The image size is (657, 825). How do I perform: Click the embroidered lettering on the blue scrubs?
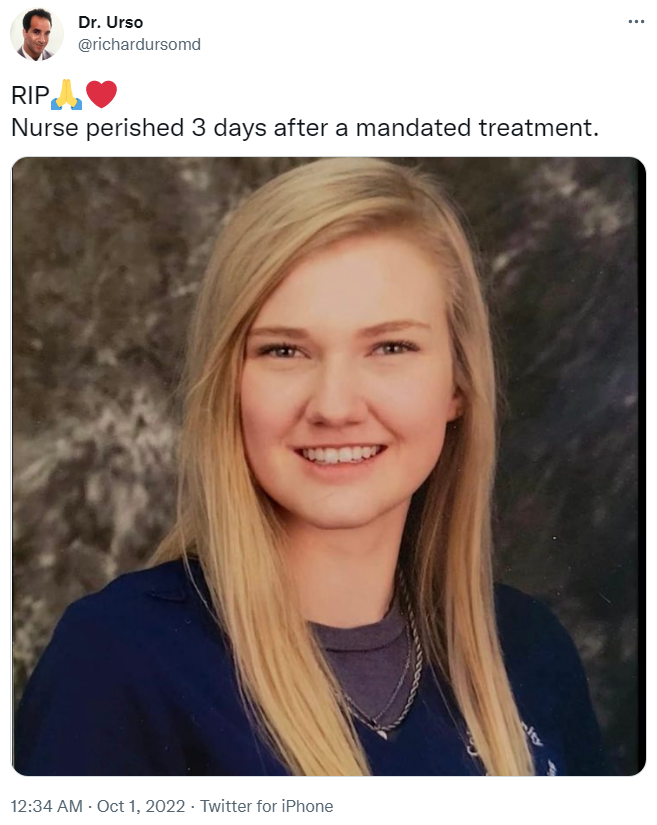point(535,736)
